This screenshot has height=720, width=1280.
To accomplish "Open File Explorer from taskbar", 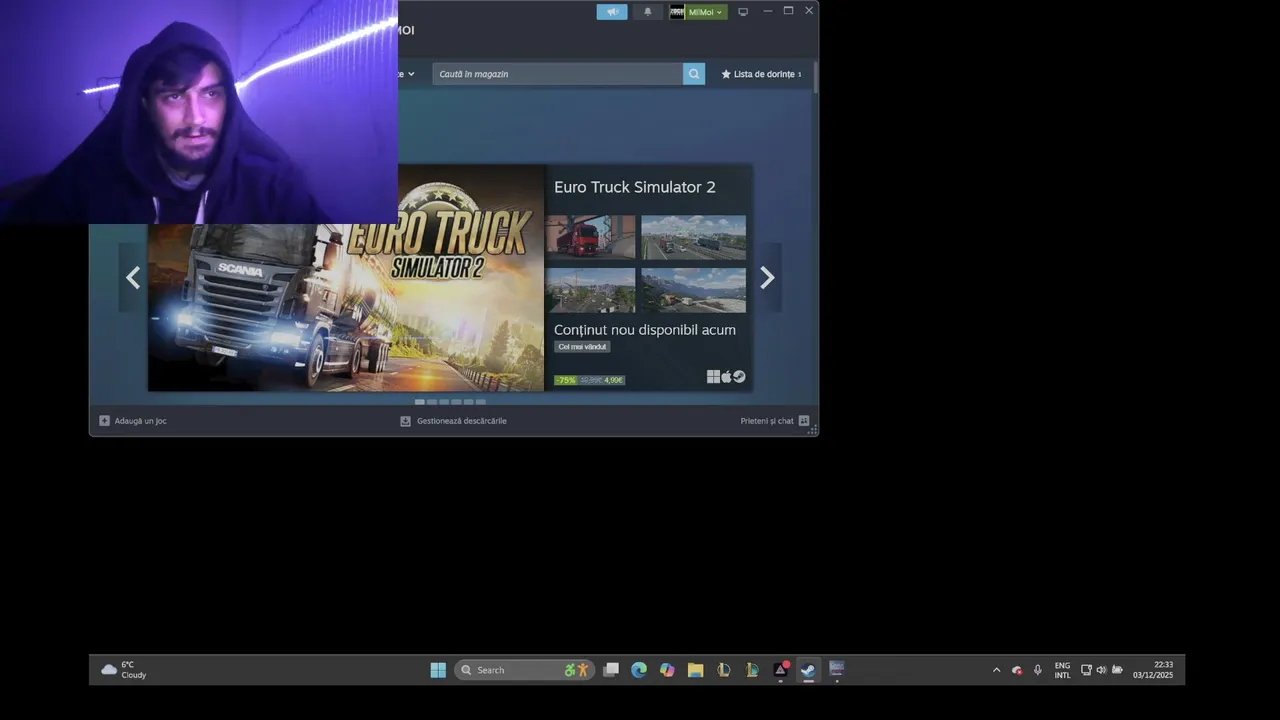I will click(695, 670).
